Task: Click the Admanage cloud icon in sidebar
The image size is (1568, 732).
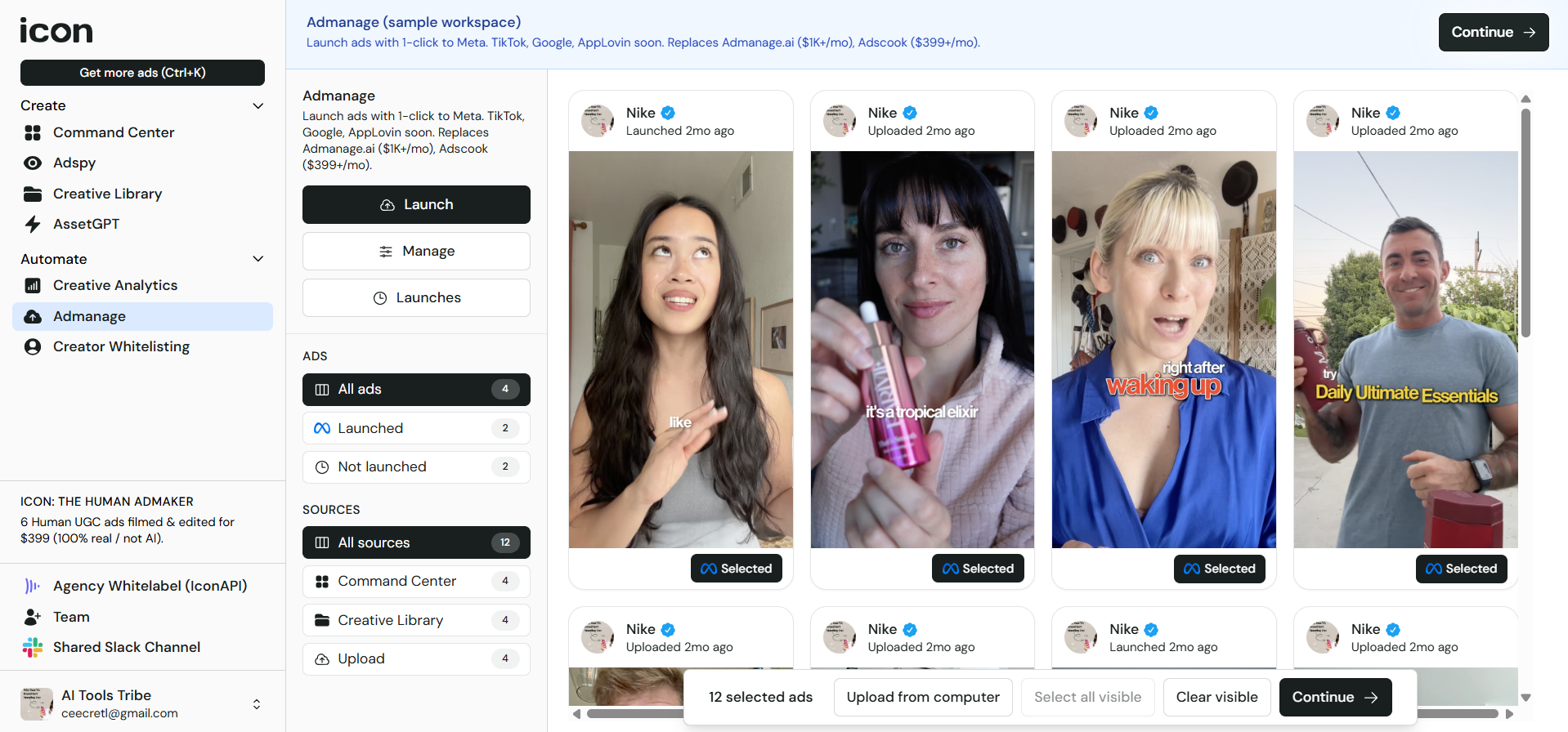Action: pyautogui.click(x=33, y=316)
